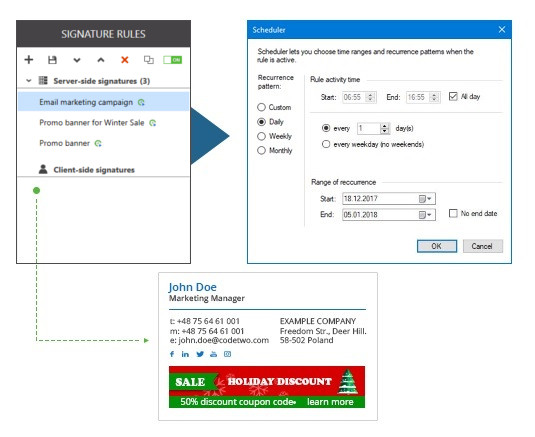
Task: Check the No end date checkbox
Action: point(453,214)
